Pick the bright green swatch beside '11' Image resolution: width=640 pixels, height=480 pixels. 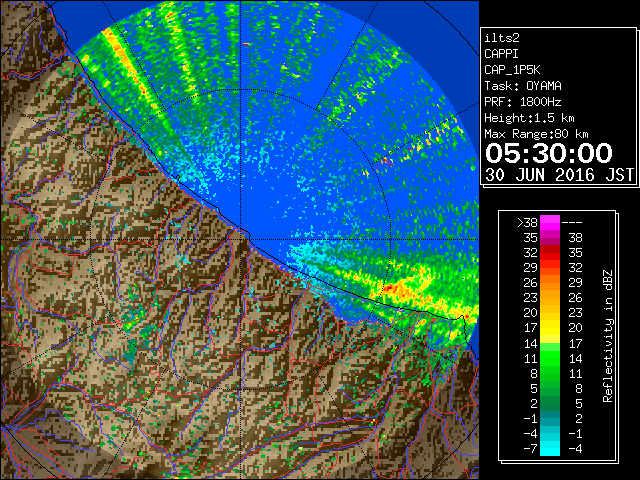(x=550, y=358)
